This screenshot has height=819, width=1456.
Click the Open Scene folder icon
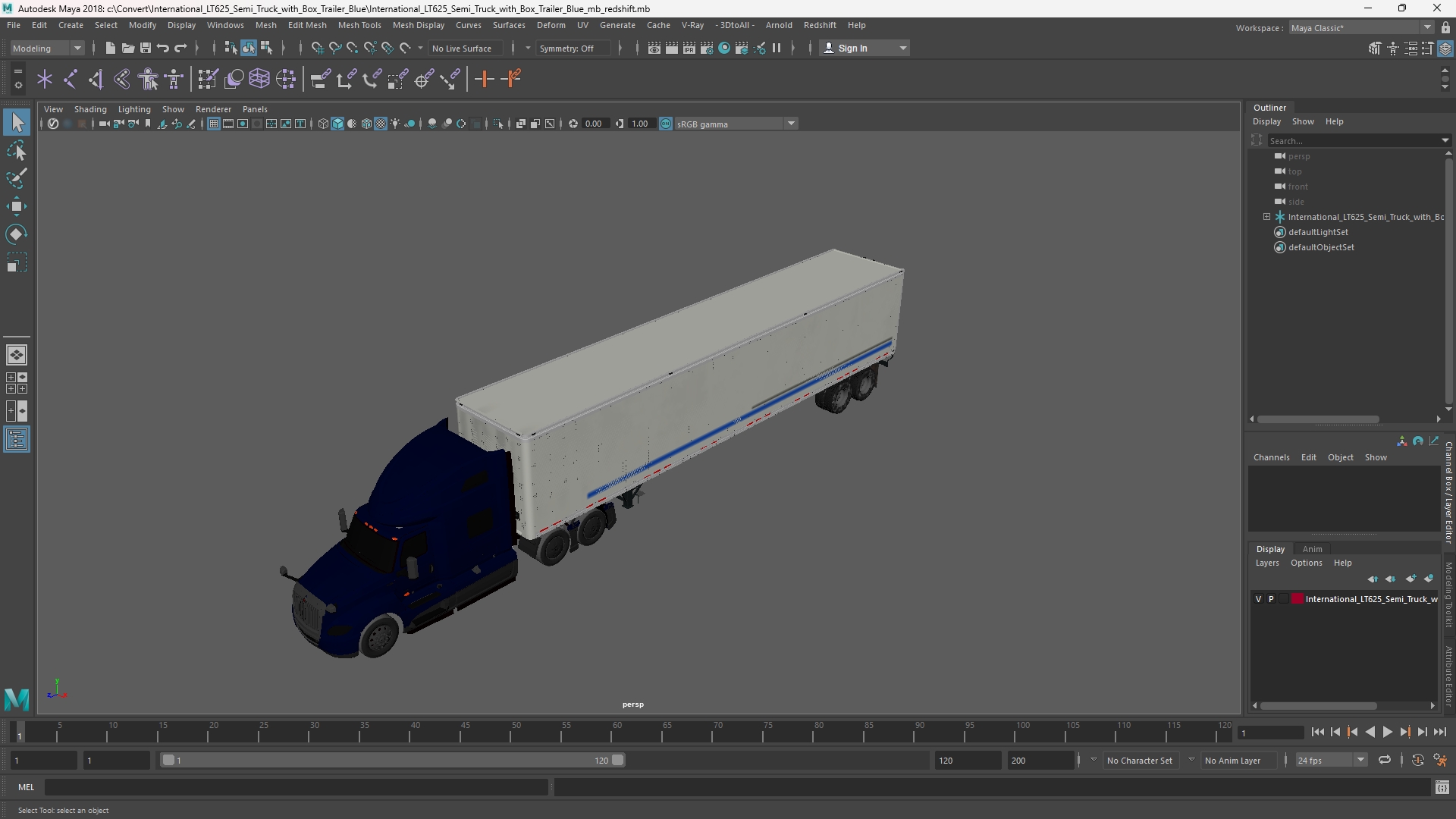(127, 48)
